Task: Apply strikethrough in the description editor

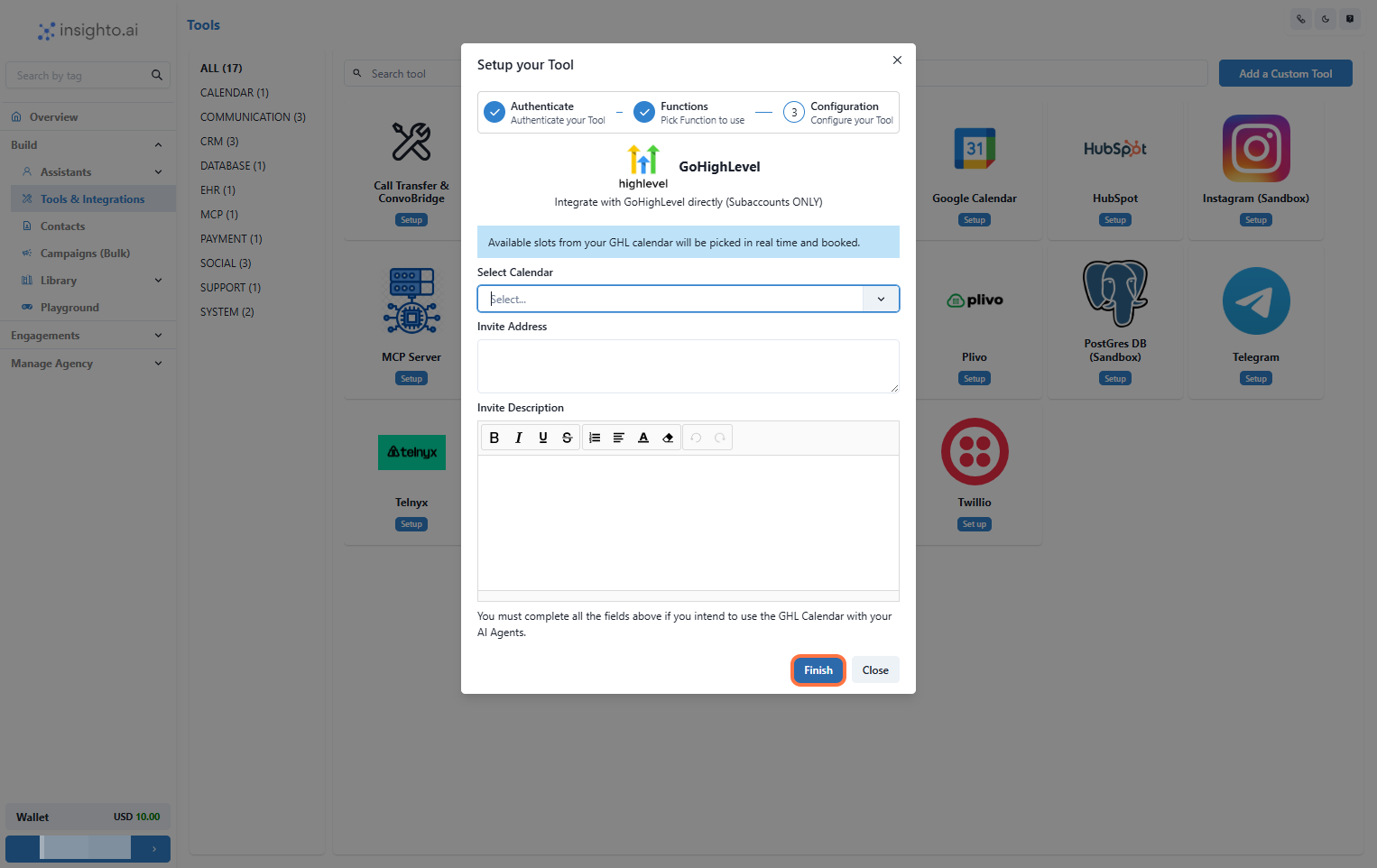Action: pos(567,438)
